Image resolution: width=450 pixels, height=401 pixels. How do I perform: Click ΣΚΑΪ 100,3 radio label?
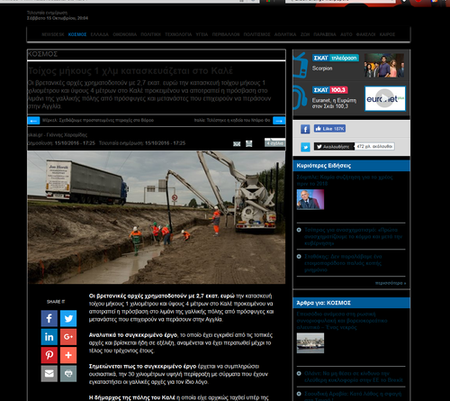pyautogui.click(x=330, y=90)
